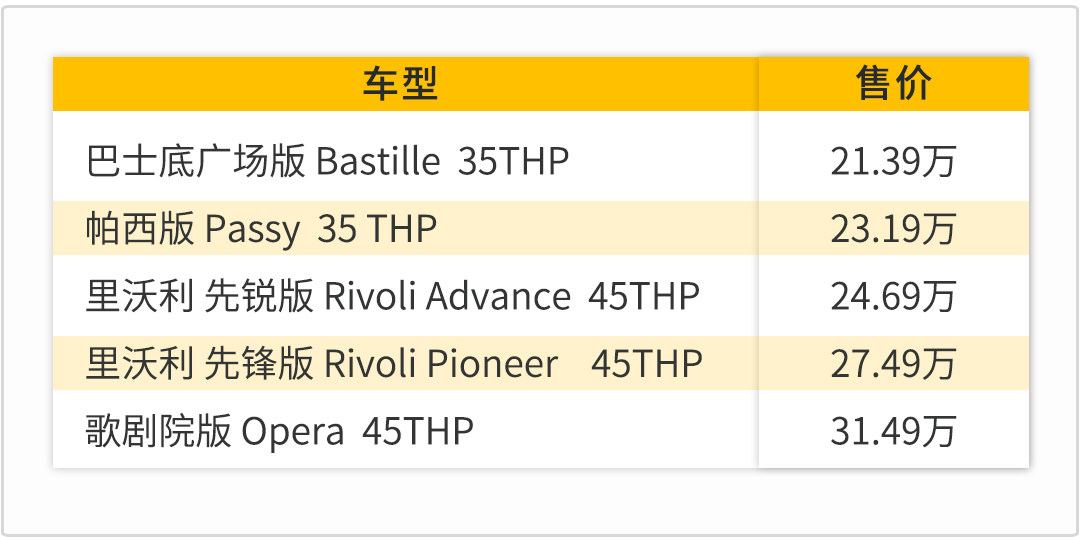Viewport: 1080px width, 537px height.
Task: Click the word Opera
Action: pos(293,432)
